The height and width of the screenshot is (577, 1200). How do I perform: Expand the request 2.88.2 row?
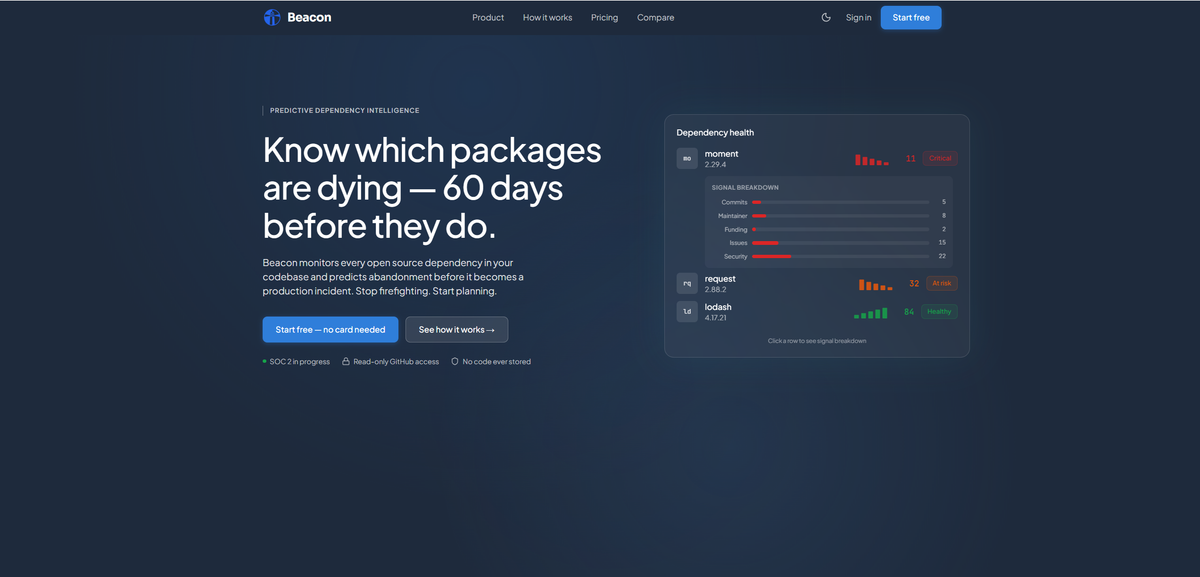tap(817, 283)
